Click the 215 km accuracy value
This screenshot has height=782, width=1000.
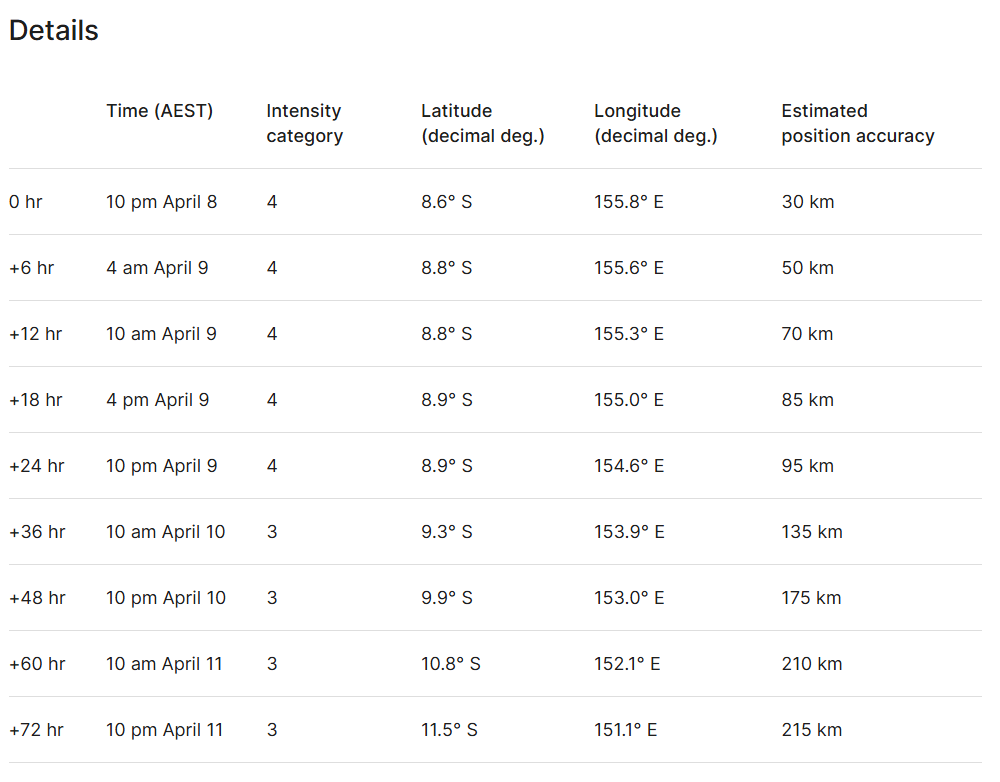pos(811,730)
